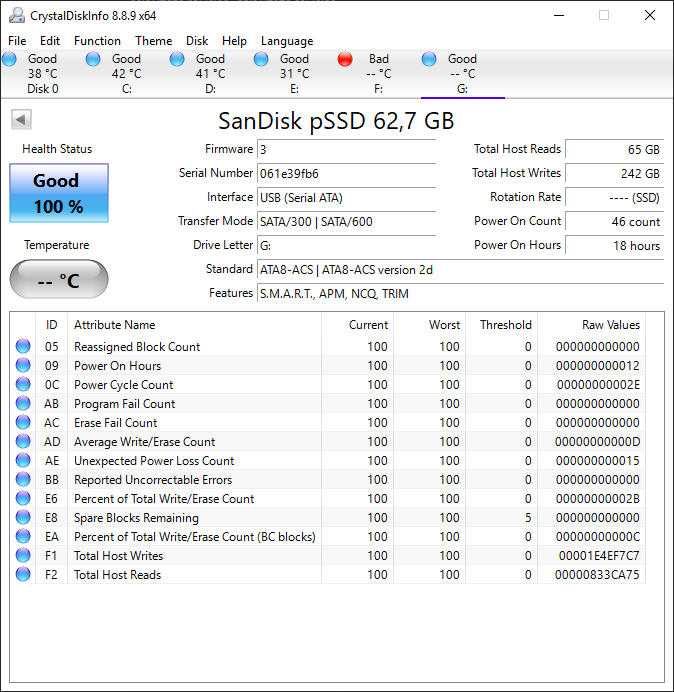This screenshot has height=692, width=674.
Task: Click raw value 00001E4EF7C7
Action: point(599,555)
